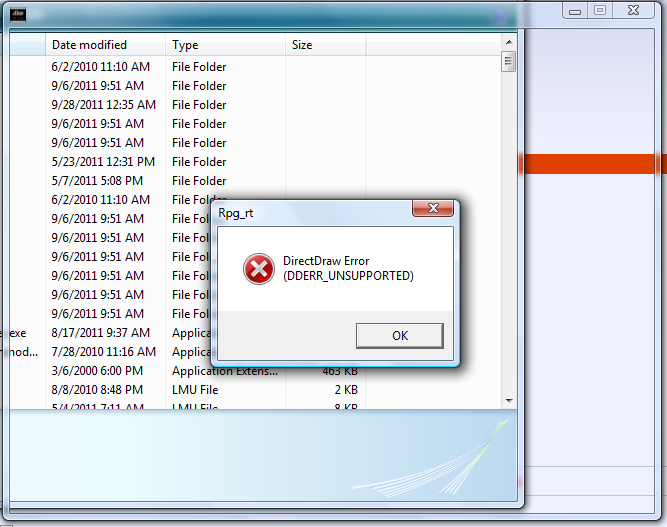The height and width of the screenshot is (527, 667).
Task: Click the red error icon in dialog
Action: (x=259, y=269)
